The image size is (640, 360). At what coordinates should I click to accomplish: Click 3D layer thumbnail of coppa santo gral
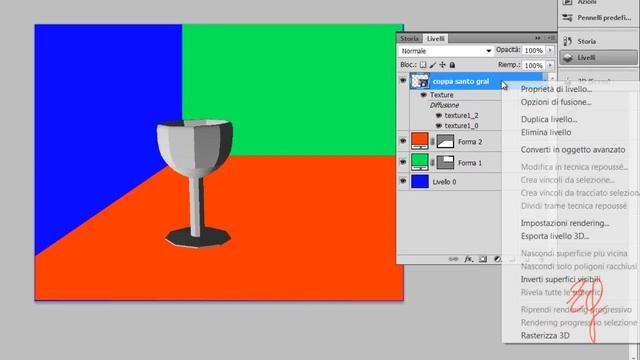point(420,81)
